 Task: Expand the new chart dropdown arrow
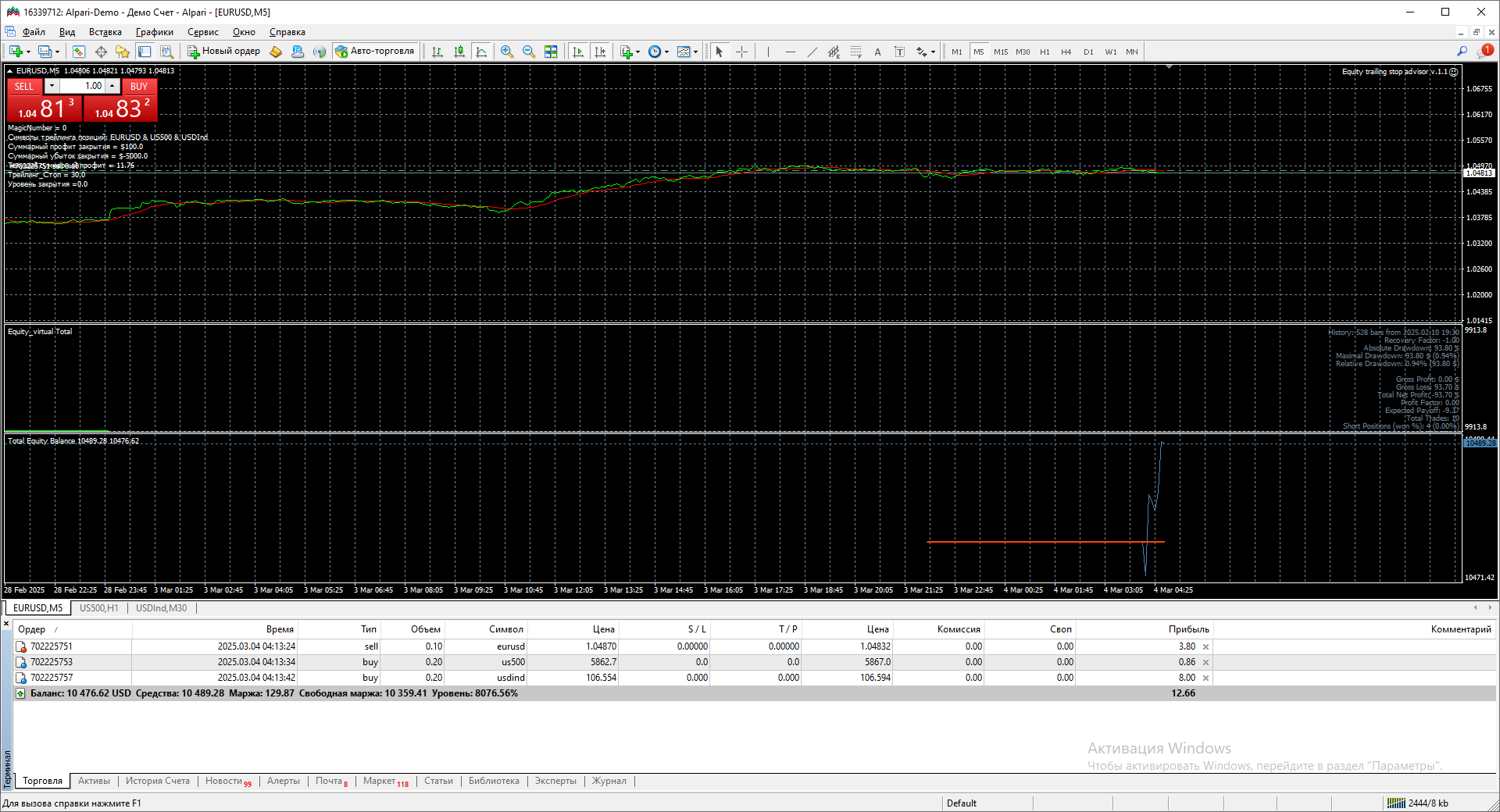click(x=28, y=52)
